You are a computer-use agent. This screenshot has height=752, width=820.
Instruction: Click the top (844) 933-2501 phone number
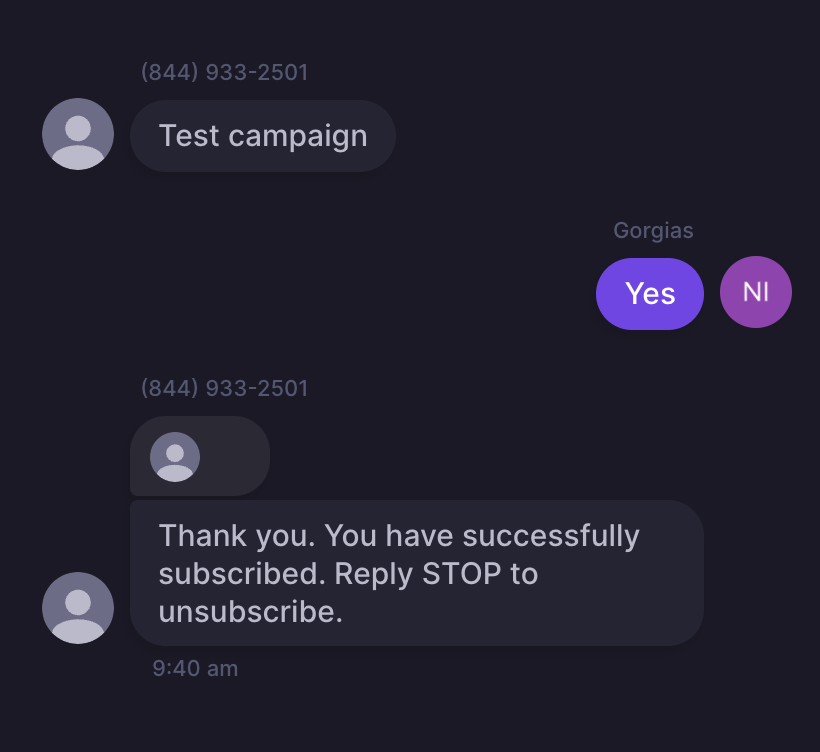[x=224, y=72]
